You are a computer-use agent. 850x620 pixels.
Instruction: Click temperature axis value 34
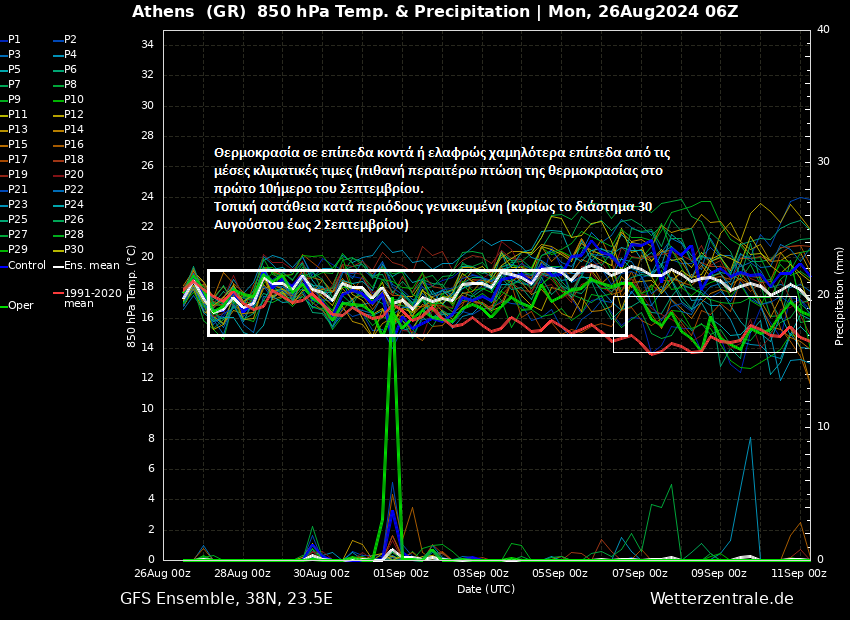[x=147, y=44]
